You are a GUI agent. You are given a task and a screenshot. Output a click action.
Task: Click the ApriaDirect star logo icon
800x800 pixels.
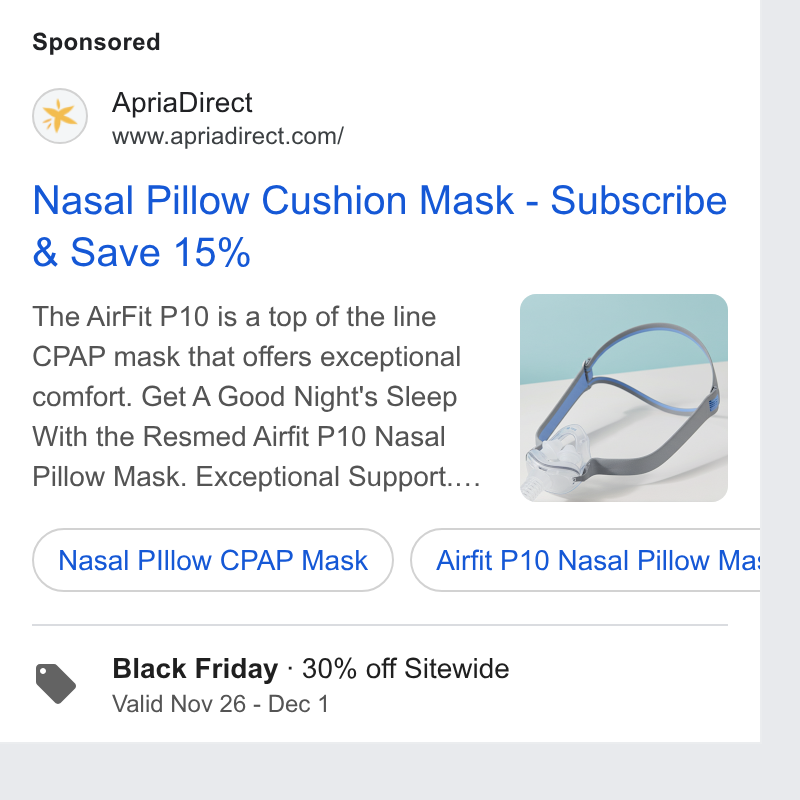[60, 116]
